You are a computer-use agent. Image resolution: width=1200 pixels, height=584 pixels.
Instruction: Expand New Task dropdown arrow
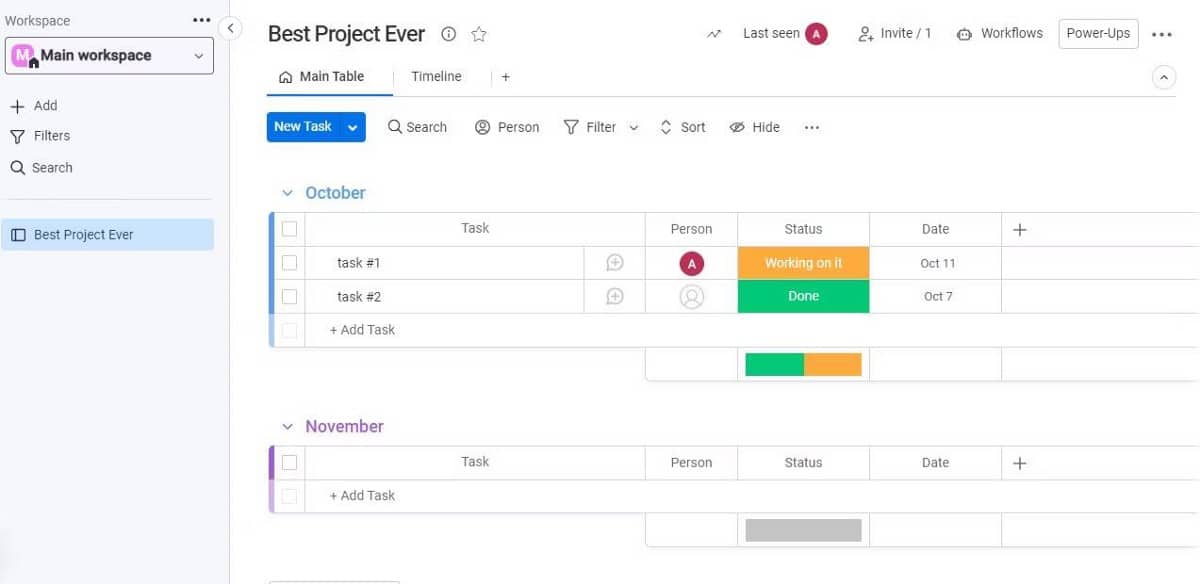(x=352, y=127)
